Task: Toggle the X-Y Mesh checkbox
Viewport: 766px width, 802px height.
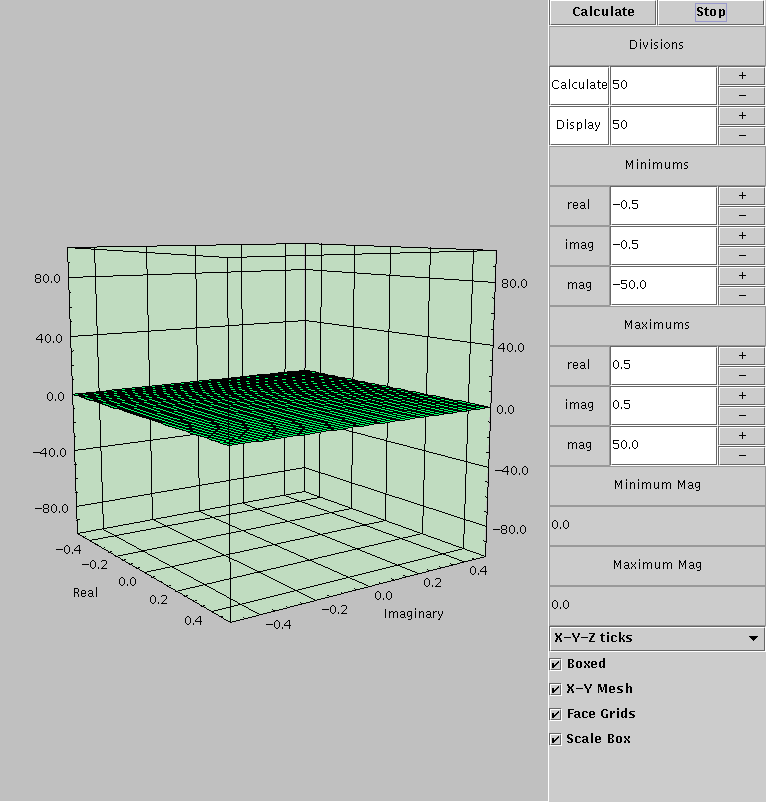Action: click(556, 689)
